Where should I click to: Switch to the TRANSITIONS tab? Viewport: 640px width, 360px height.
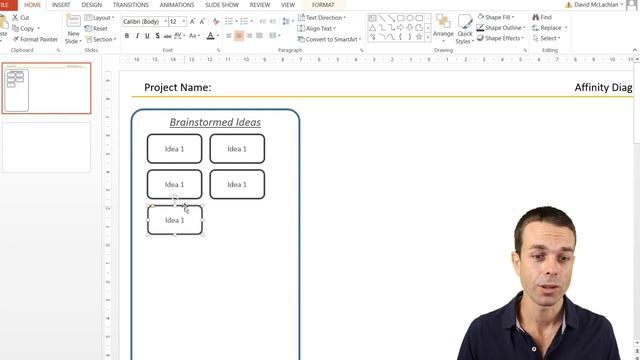131,5
